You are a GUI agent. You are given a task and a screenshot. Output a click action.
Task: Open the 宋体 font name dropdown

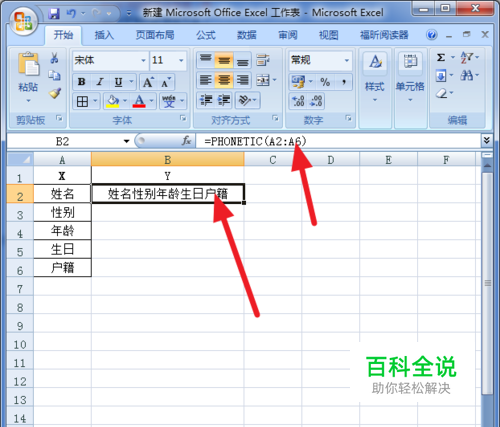pos(143,61)
